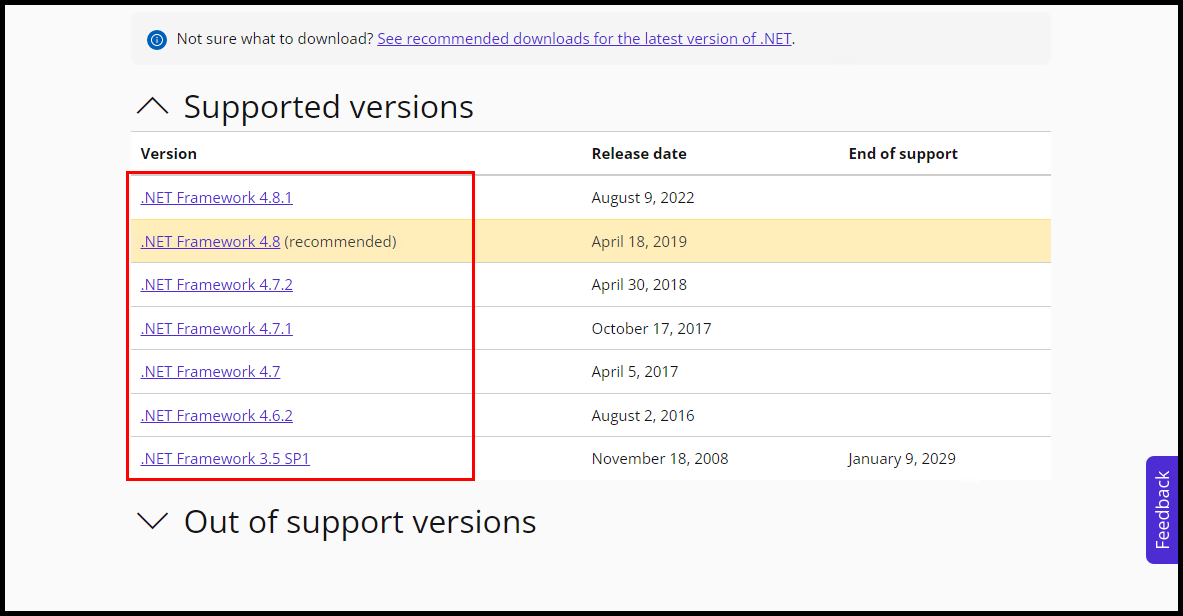Open the .NET Framework 4.7 link
Viewport: 1183px width, 616px height.
(x=210, y=371)
